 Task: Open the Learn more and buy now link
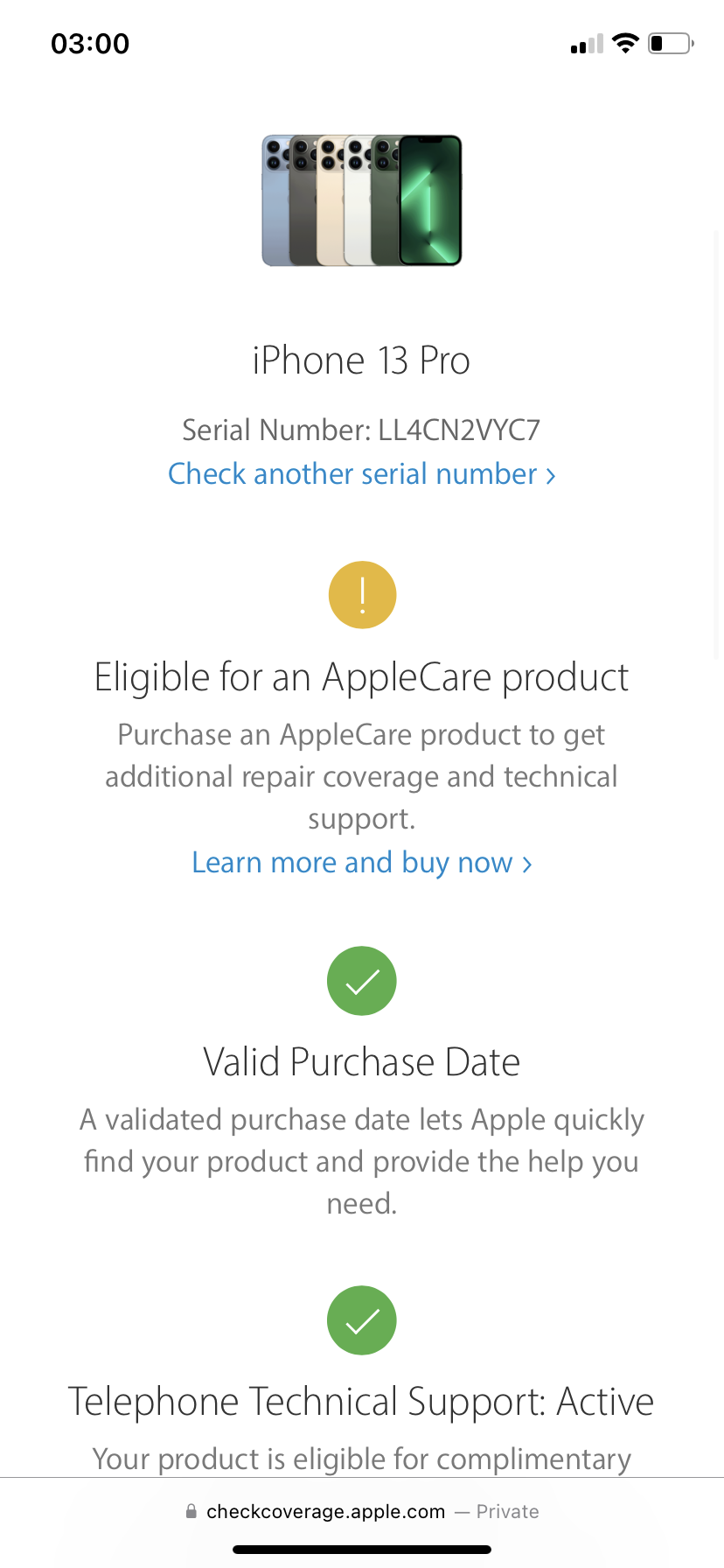point(361,863)
